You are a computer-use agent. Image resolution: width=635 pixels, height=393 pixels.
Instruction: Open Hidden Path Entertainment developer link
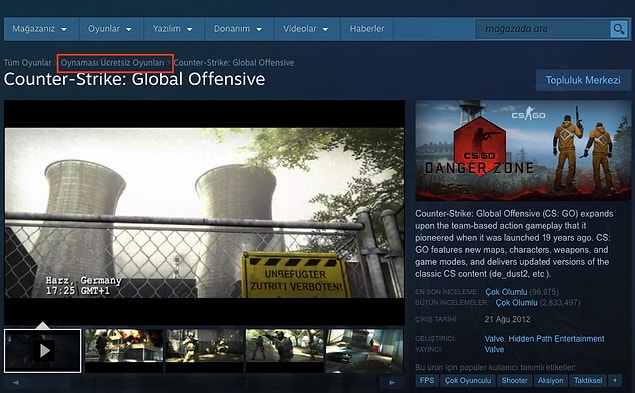click(x=556, y=339)
